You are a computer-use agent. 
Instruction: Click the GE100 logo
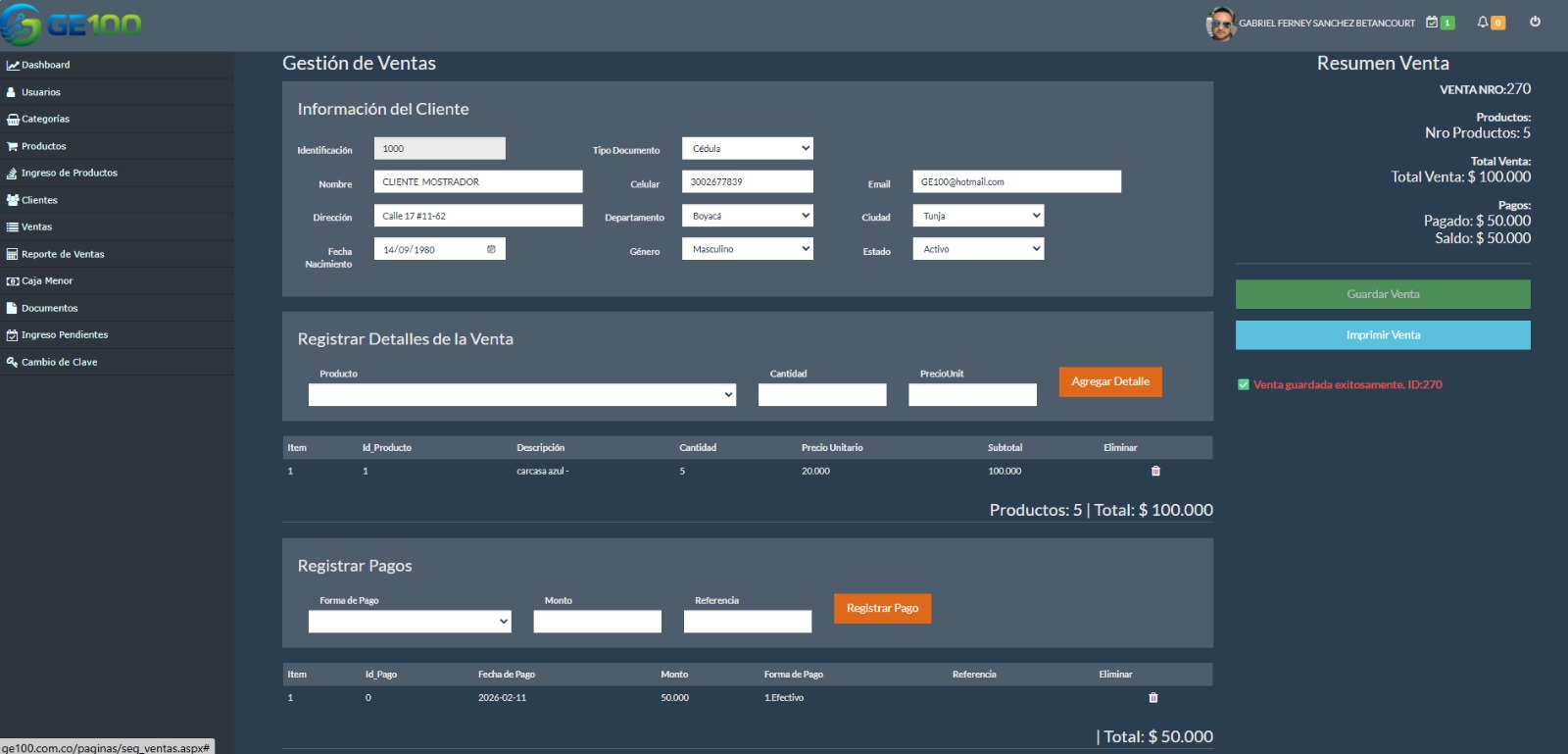pos(72,25)
